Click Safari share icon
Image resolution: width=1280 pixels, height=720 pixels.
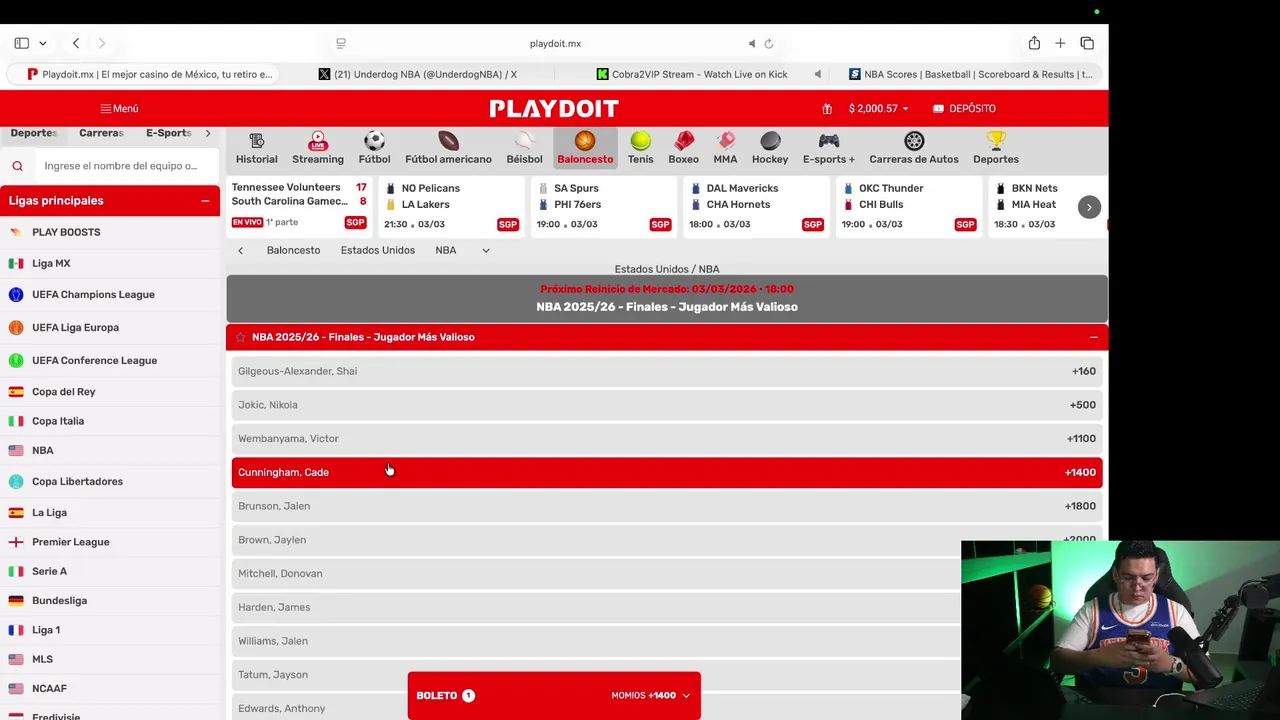(1034, 43)
